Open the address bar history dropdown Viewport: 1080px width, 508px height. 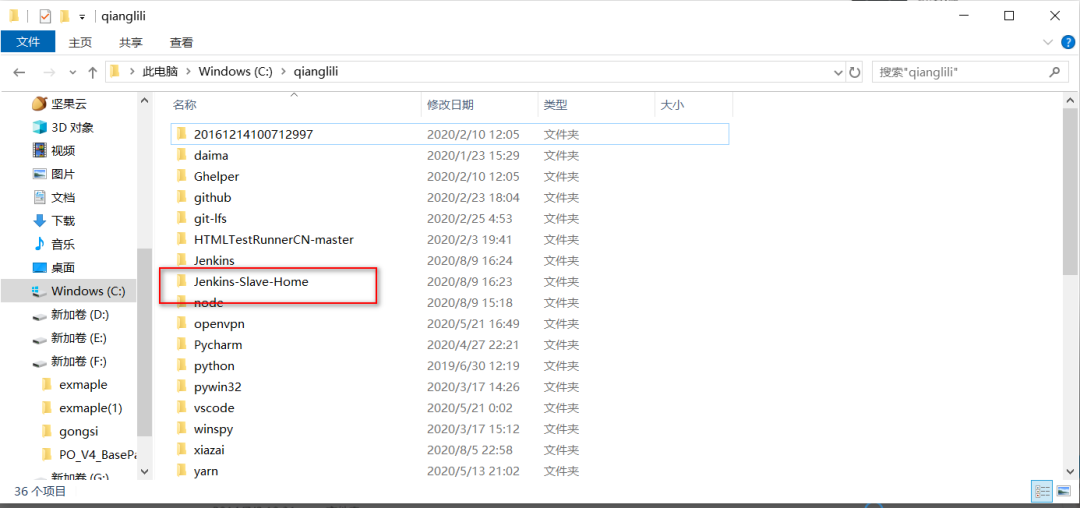[x=838, y=72]
